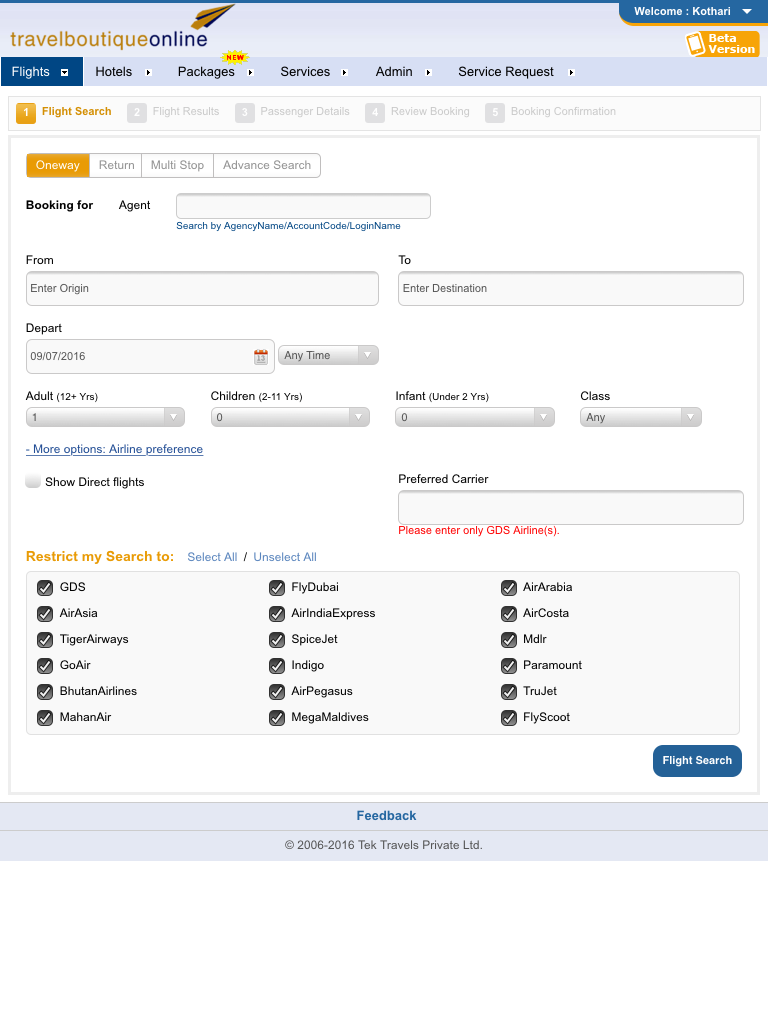The width and height of the screenshot is (768, 1024).
Task: Uncheck the AirIndiaExpress checkbox
Action: pos(277,614)
